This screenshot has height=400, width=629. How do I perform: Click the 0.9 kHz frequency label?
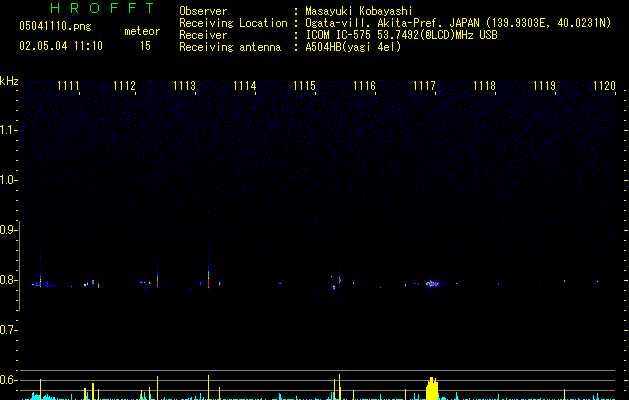8,230
